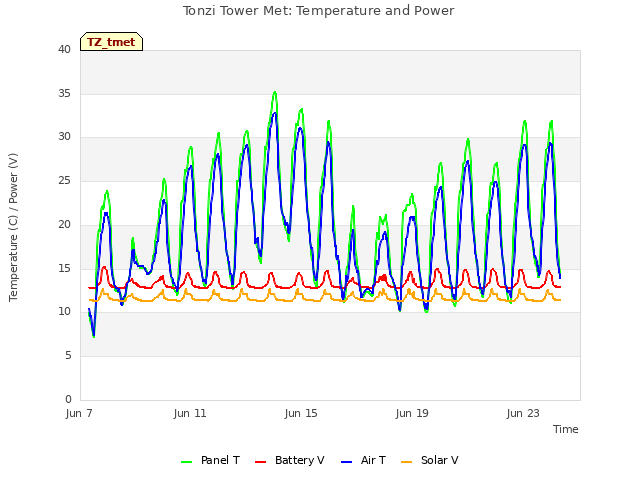Toggle the Battery V legend entry
This screenshot has height=480, width=640.
pyautogui.click(x=289, y=460)
